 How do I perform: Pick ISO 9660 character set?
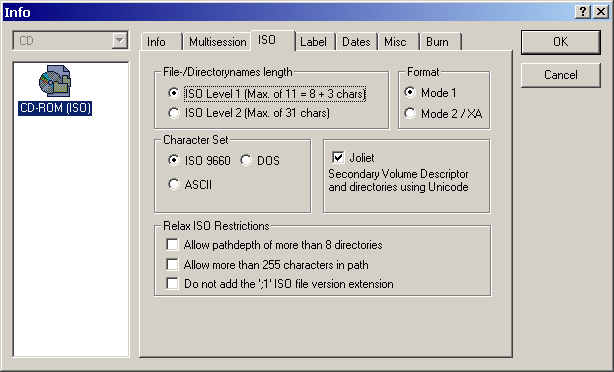(x=199, y=161)
